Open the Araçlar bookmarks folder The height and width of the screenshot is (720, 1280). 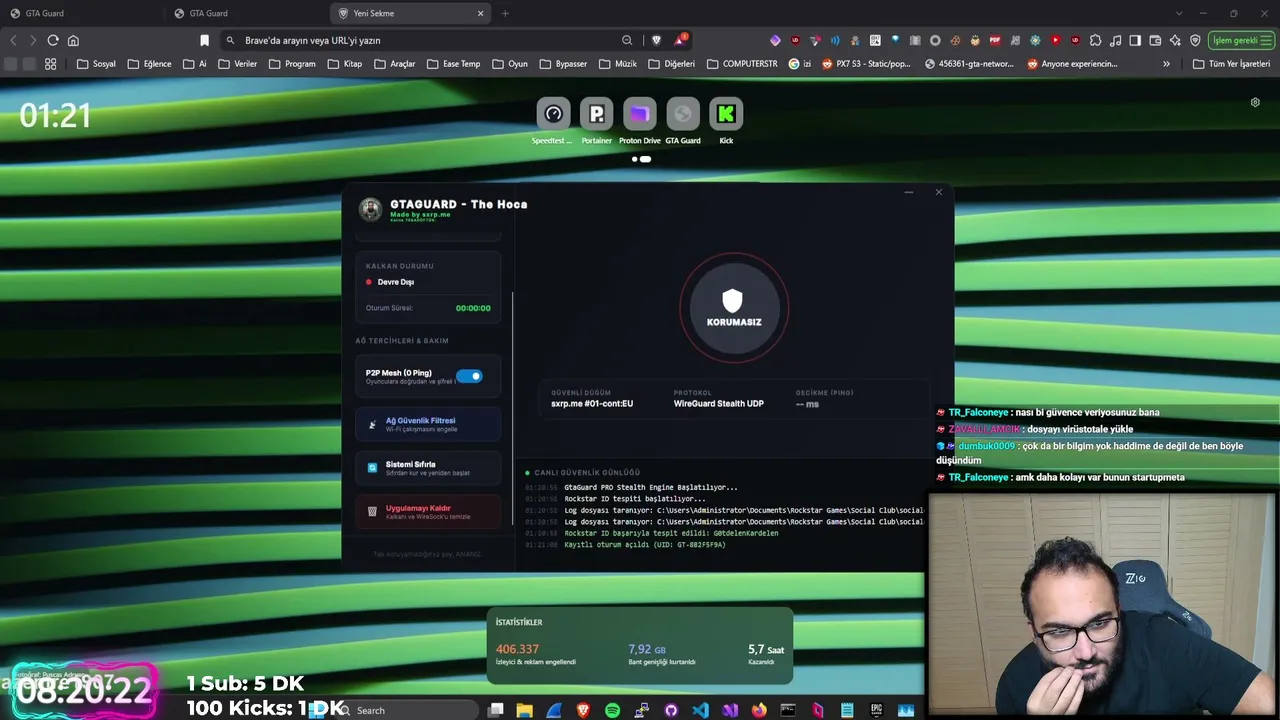(394, 64)
